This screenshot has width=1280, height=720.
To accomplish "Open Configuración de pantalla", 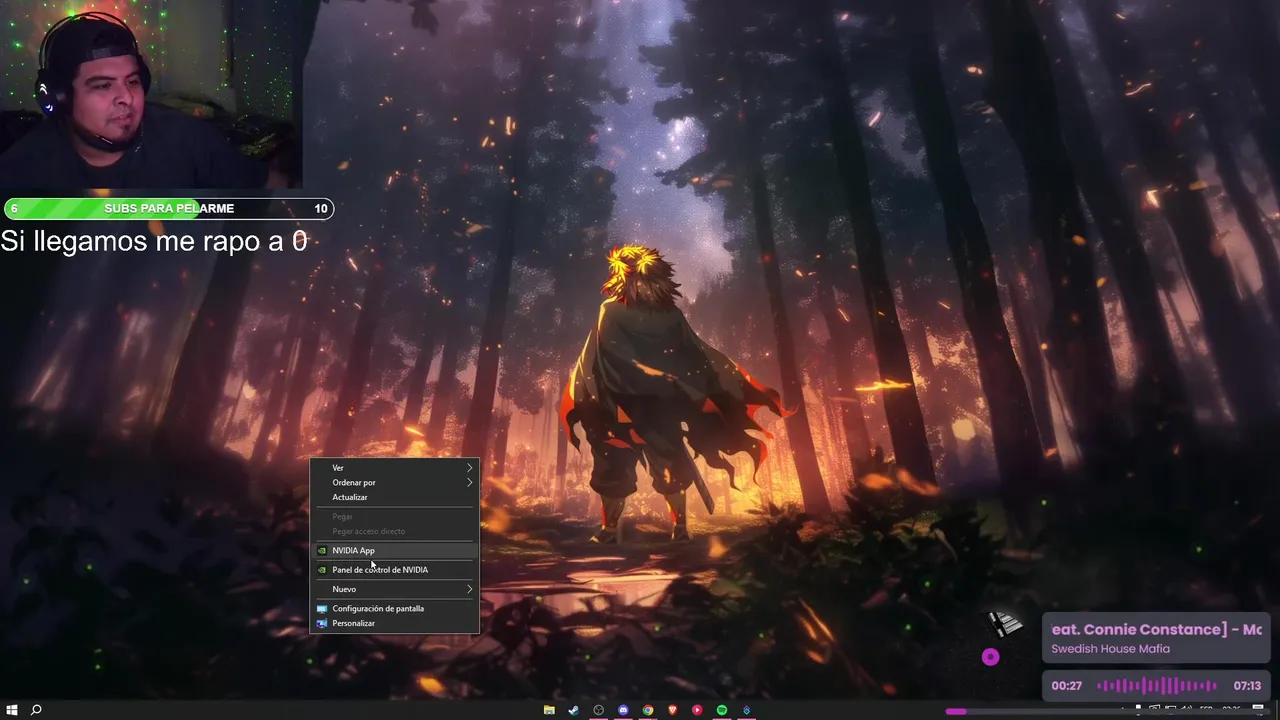I will [394, 608].
